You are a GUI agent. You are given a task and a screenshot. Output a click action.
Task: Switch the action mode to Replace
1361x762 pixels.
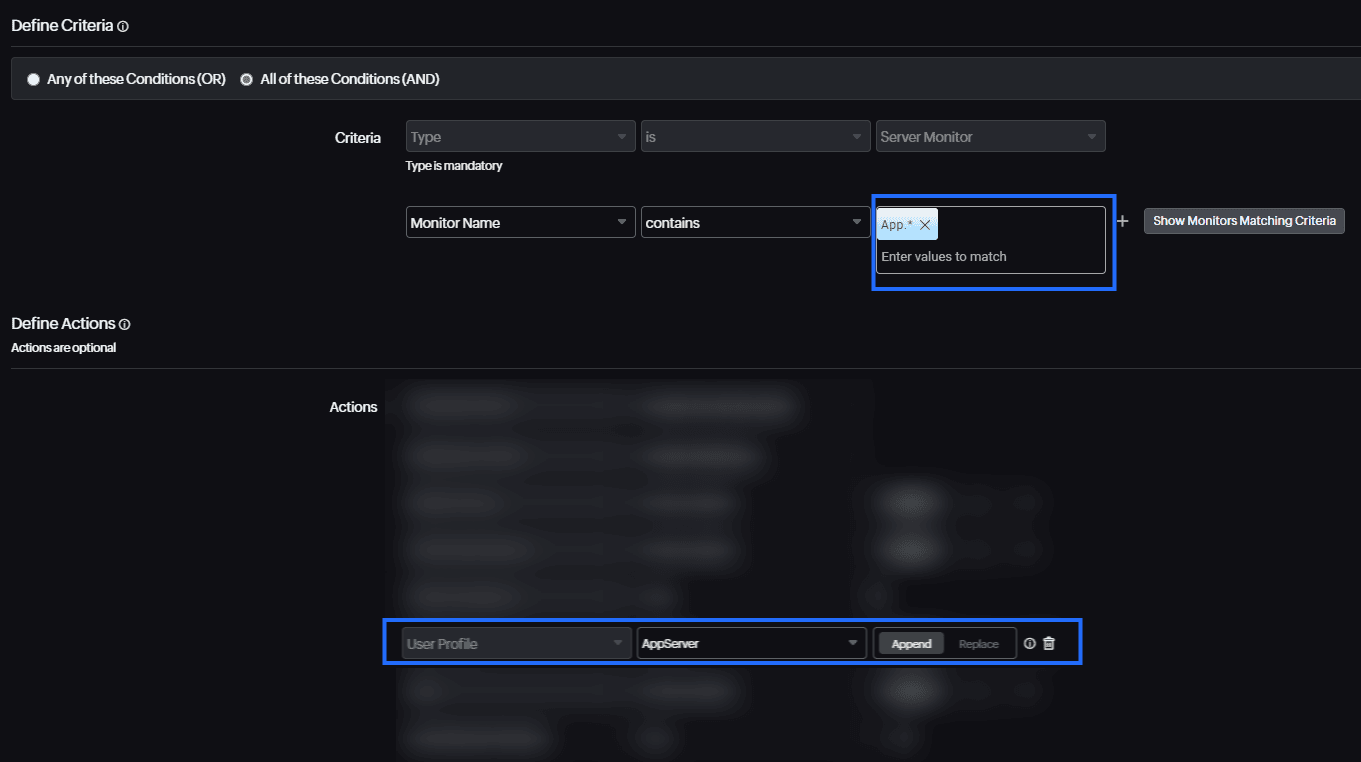point(978,644)
